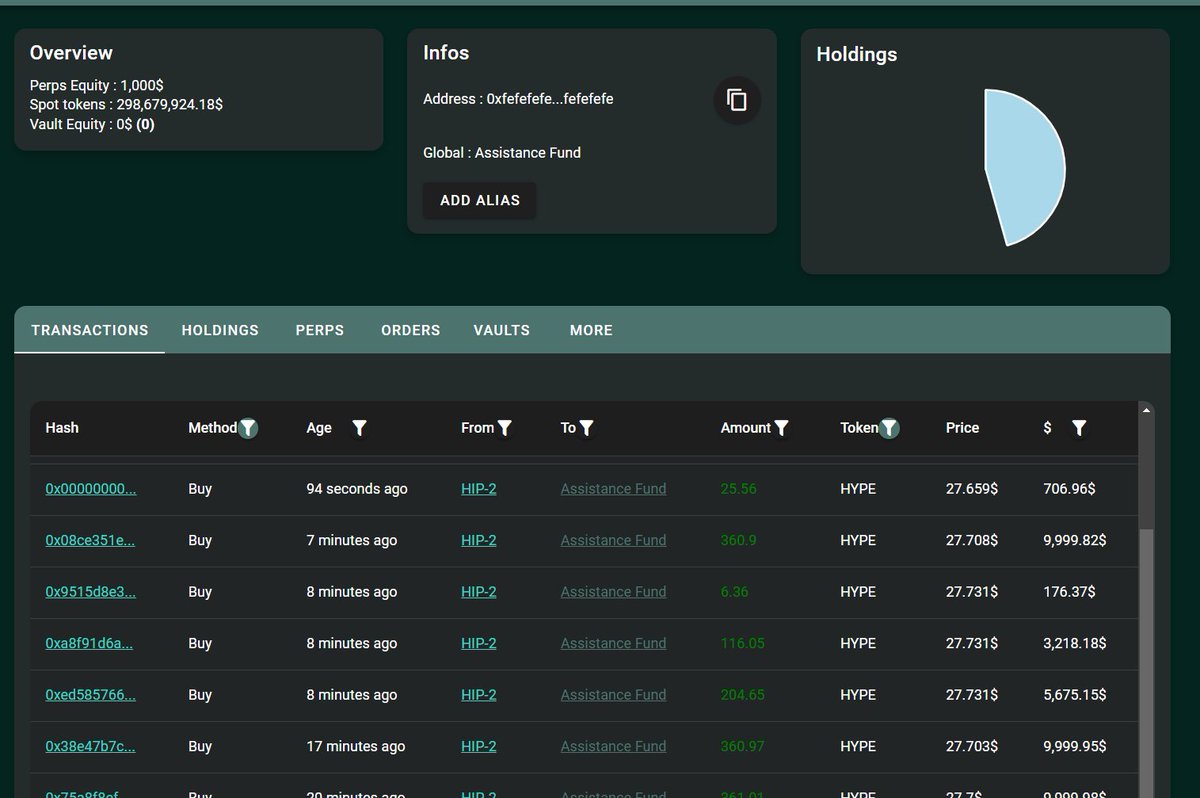
Task: Open the MORE tab dropdown
Action: [x=591, y=330]
